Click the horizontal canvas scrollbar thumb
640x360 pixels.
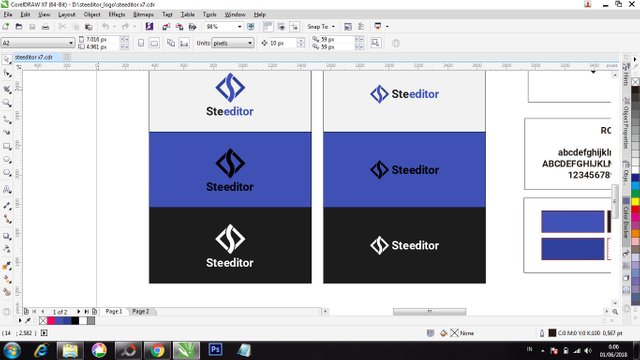click(x=429, y=311)
